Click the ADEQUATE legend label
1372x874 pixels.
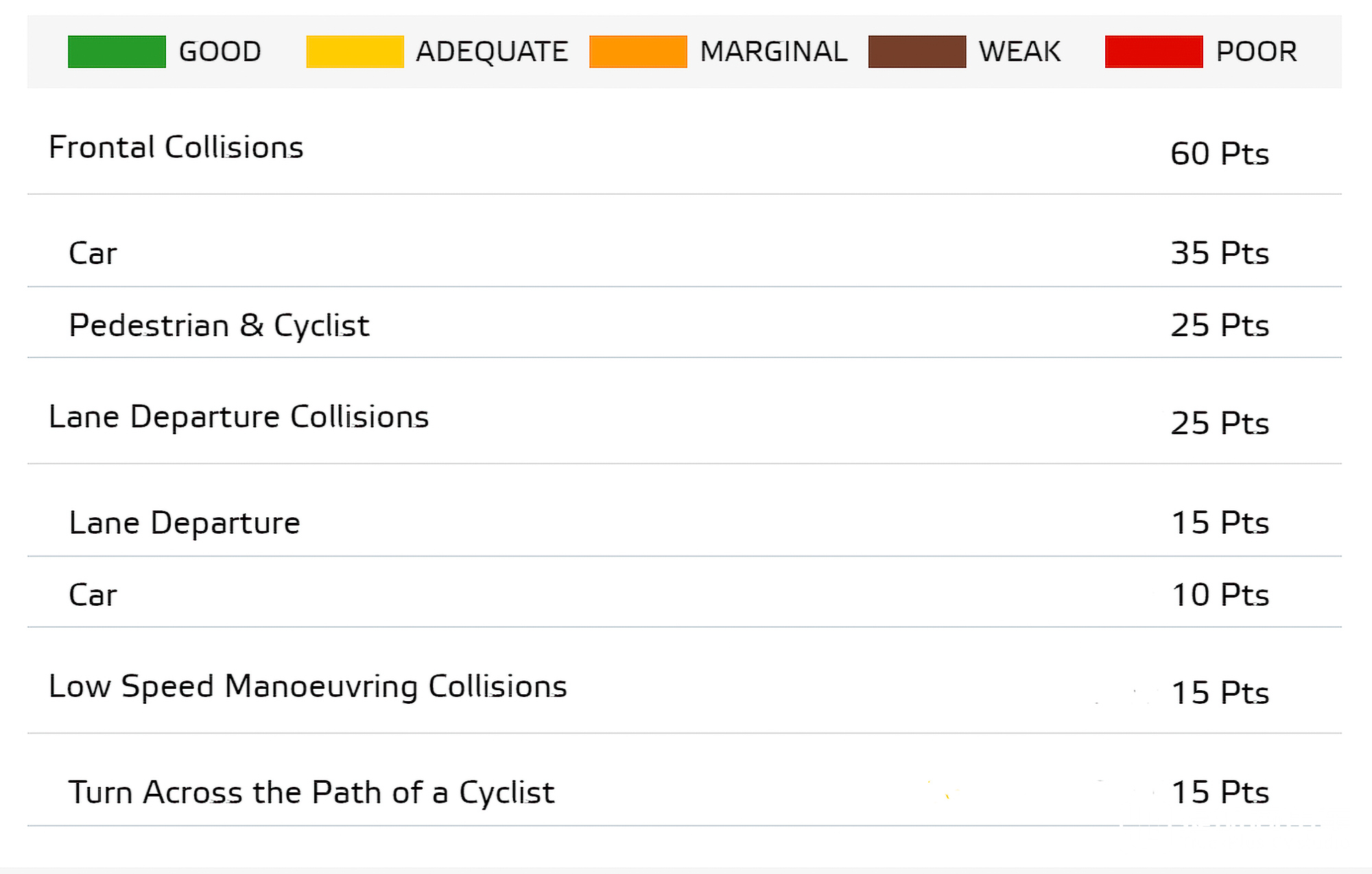tap(492, 51)
